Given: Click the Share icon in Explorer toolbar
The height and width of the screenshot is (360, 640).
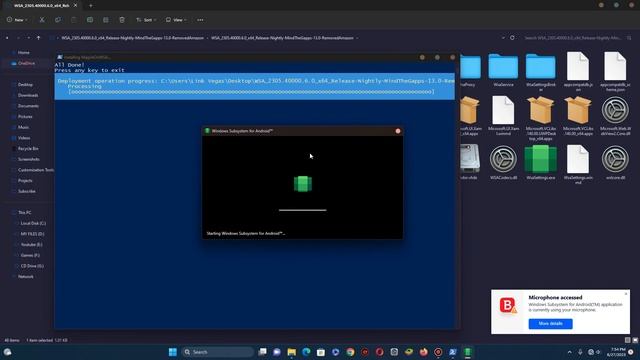Looking at the screenshot, I should click(106, 20).
